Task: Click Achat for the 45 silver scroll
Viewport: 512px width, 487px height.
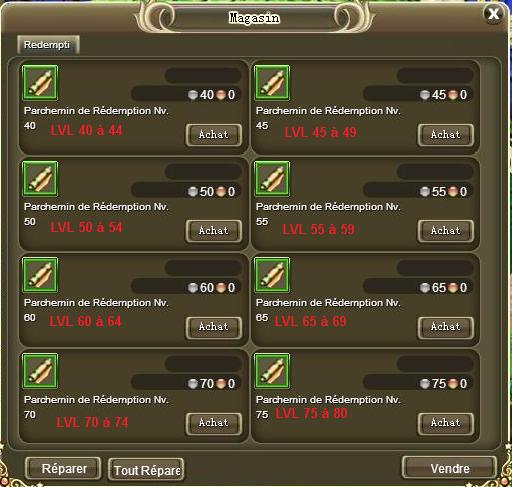Action: [446, 135]
